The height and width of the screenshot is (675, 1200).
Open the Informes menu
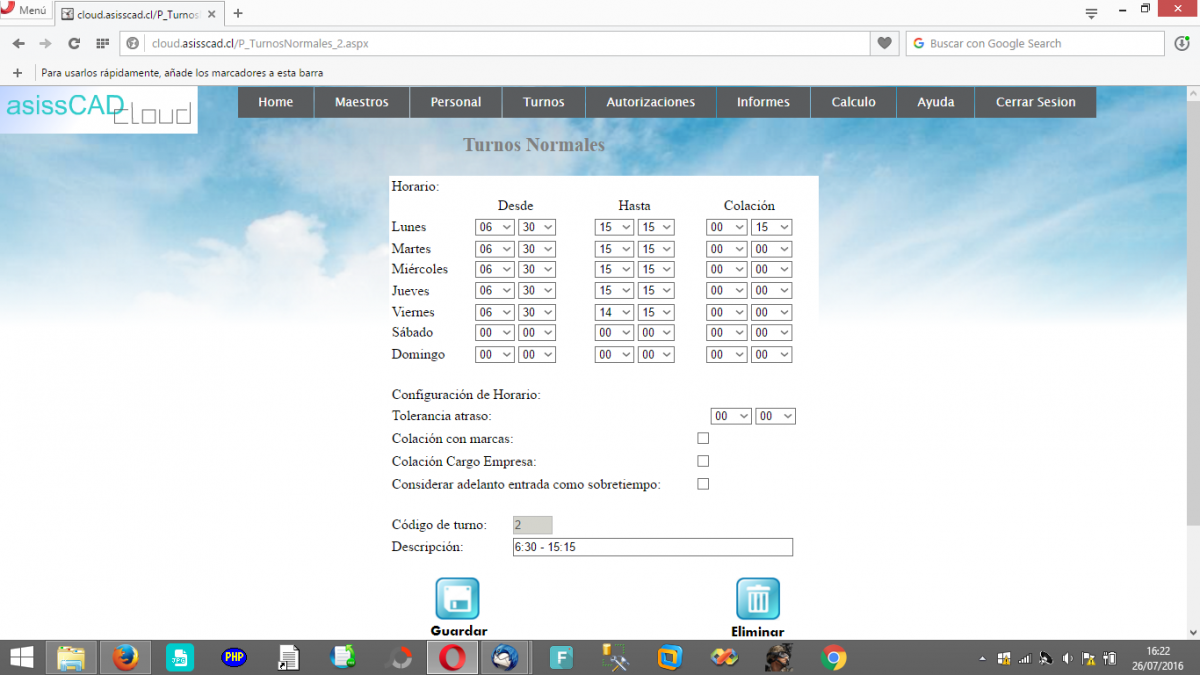click(763, 103)
